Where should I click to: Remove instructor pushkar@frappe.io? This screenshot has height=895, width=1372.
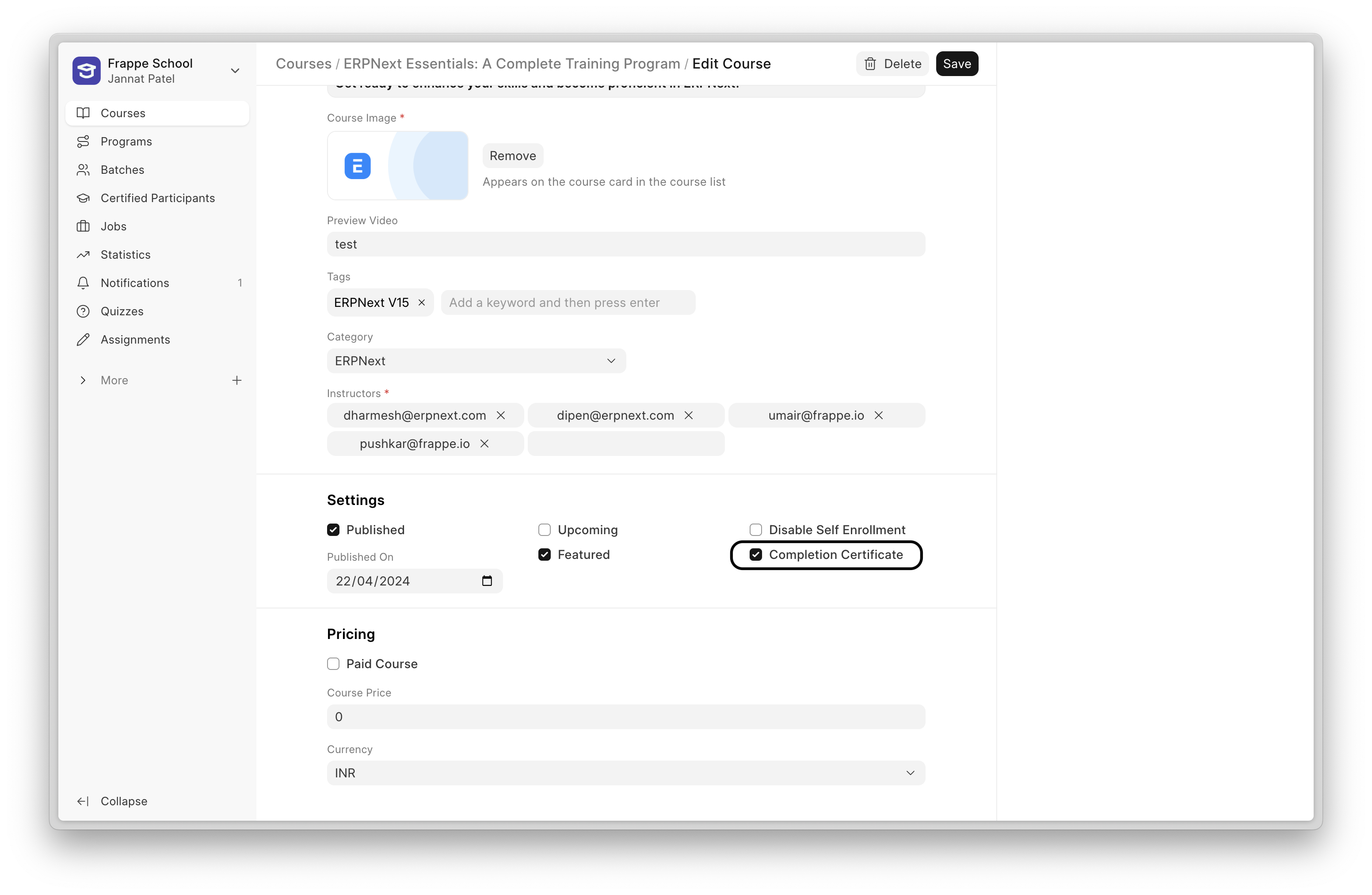click(x=484, y=444)
